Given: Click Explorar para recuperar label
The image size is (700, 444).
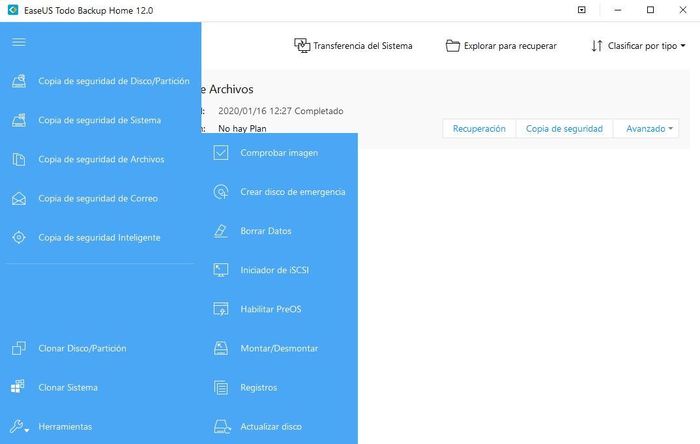Looking at the screenshot, I should coord(510,46).
